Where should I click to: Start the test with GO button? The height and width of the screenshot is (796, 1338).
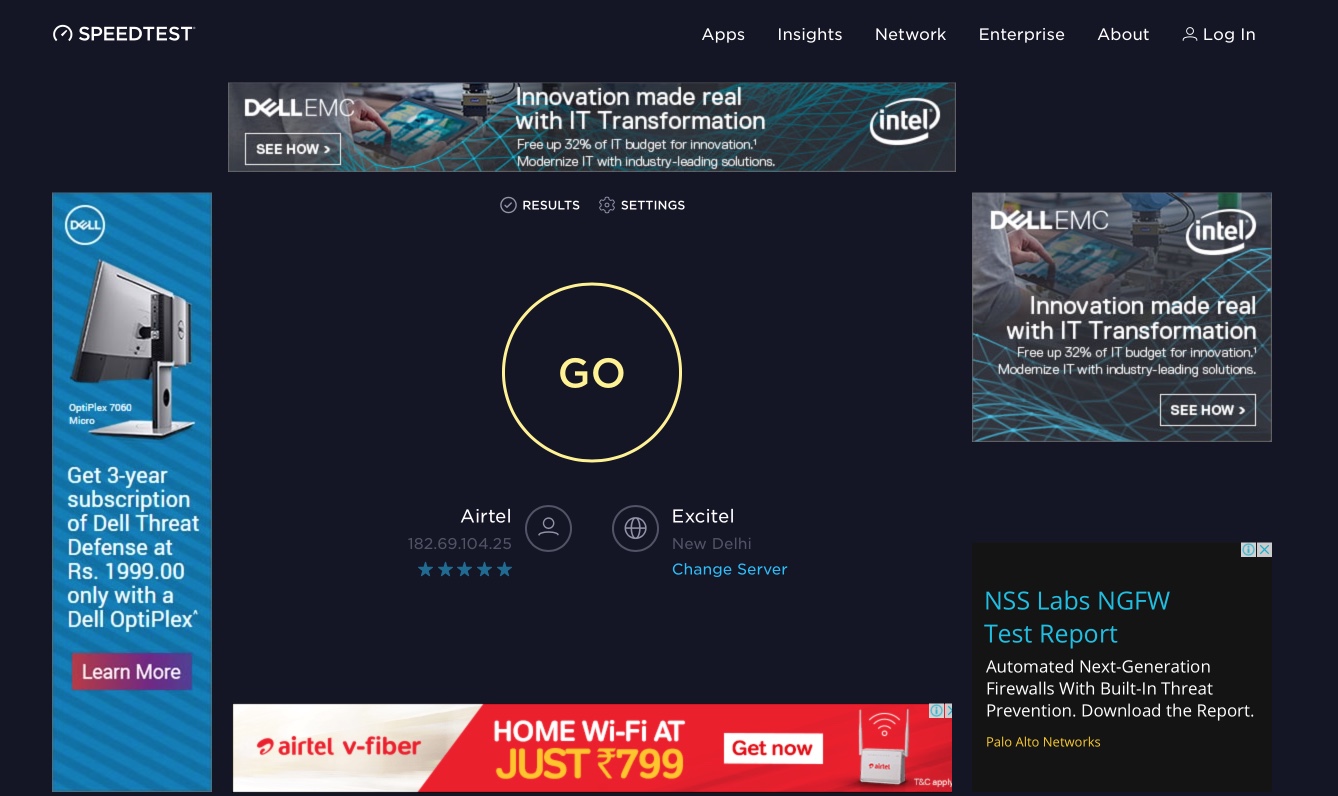(592, 372)
